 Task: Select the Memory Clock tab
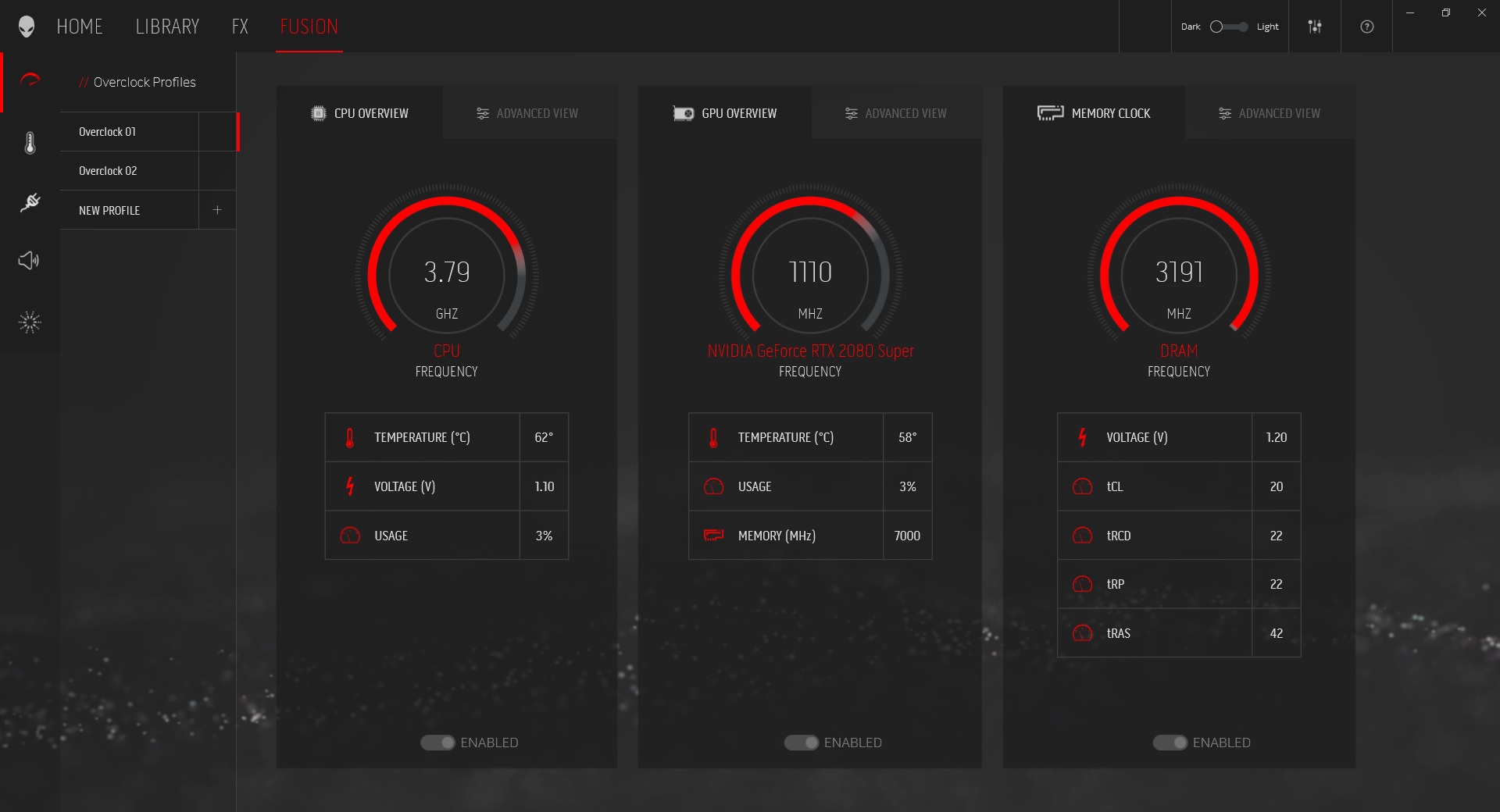tap(1094, 113)
